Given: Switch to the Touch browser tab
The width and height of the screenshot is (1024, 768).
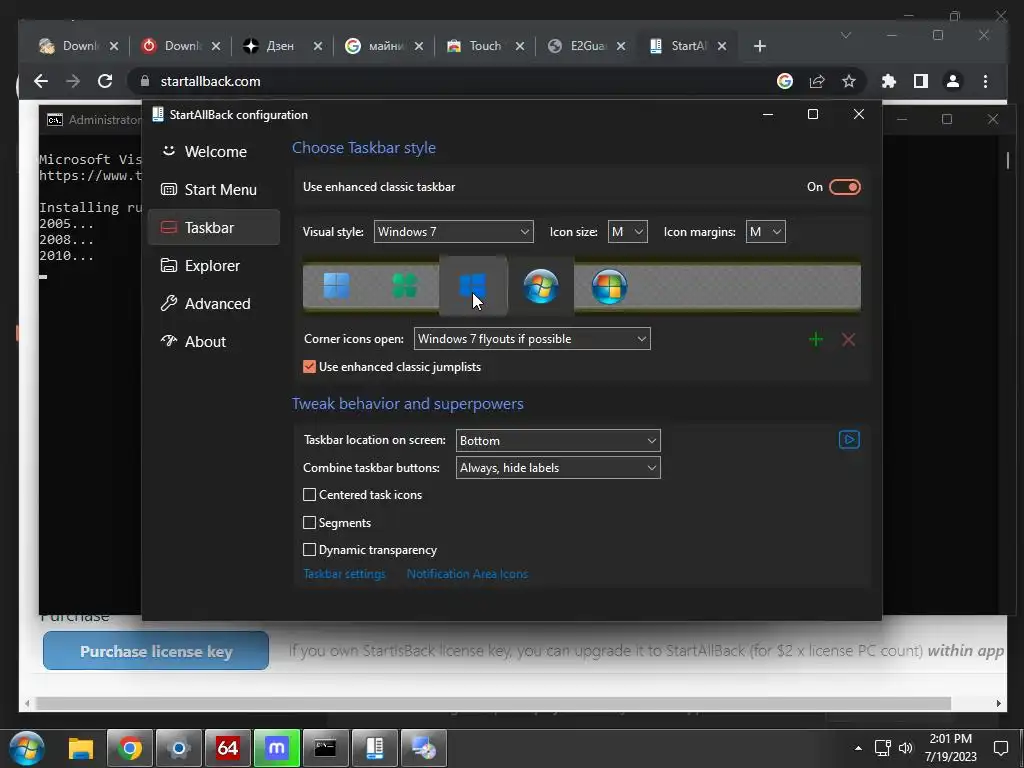Looking at the screenshot, I should 485,46.
